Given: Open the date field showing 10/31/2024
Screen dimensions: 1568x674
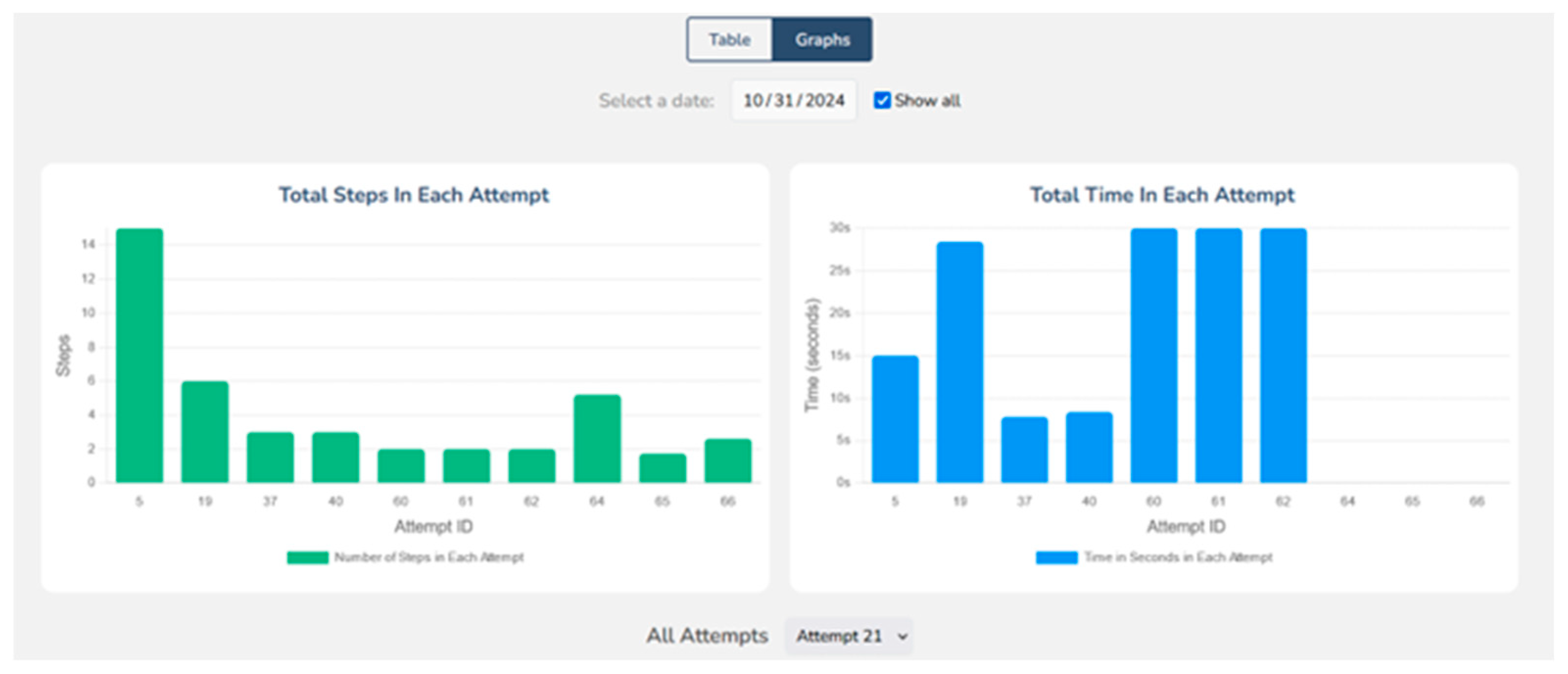Looking at the screenshot, I should [x=794, y=100].
